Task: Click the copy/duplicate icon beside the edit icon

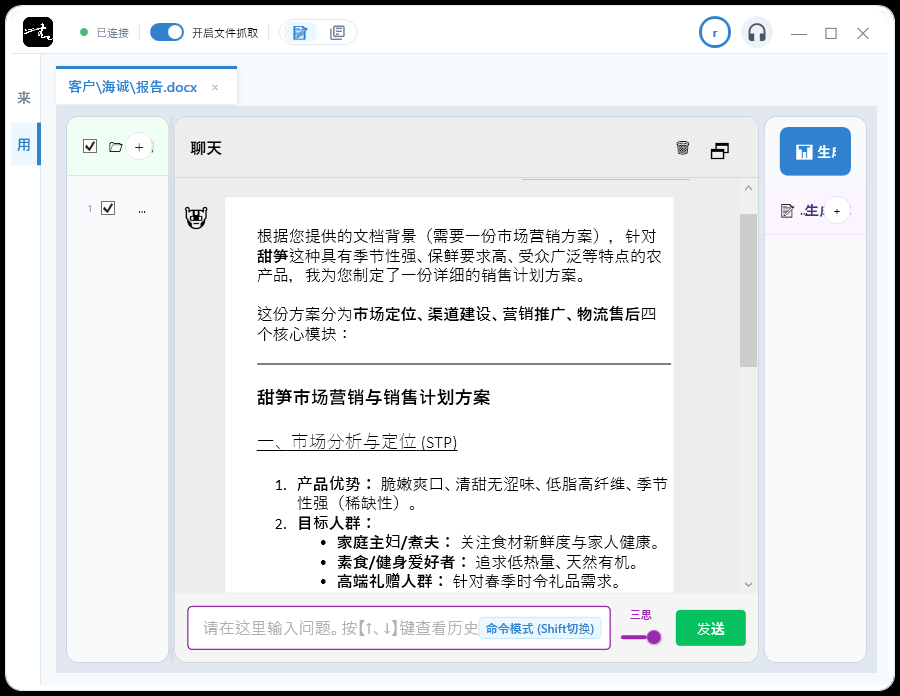Action: click(x=337, y=32)
